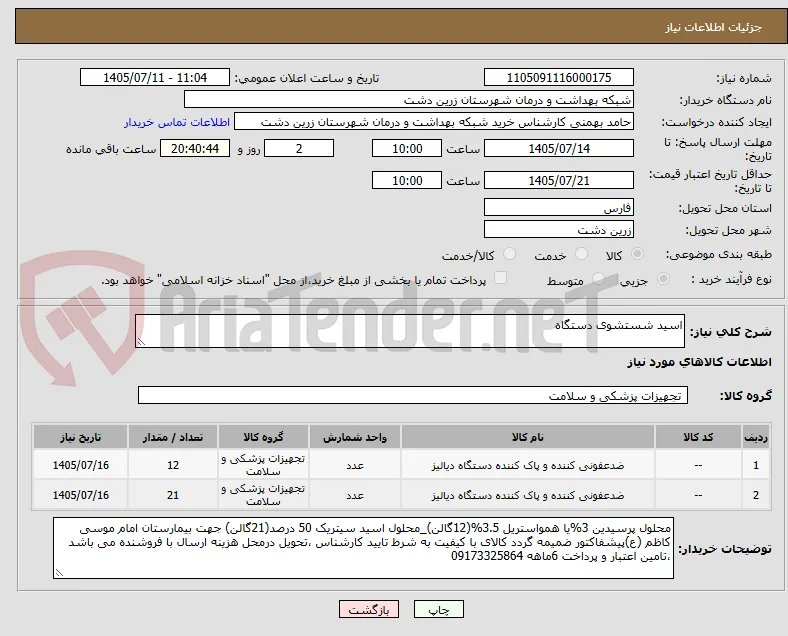The image size is (788, 636).
Task: Click the delivery province field فارس
Action: tap(559, 207)
